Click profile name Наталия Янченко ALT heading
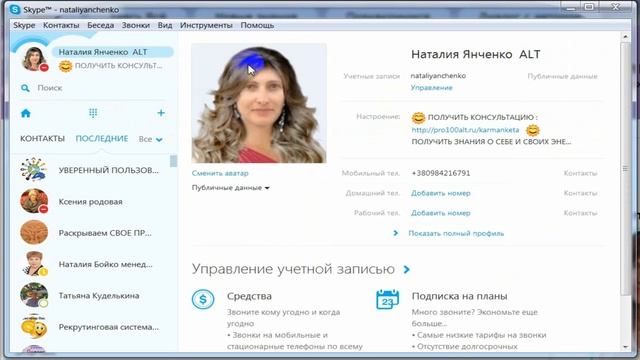The image size is (640, 360). click(476, 54)
